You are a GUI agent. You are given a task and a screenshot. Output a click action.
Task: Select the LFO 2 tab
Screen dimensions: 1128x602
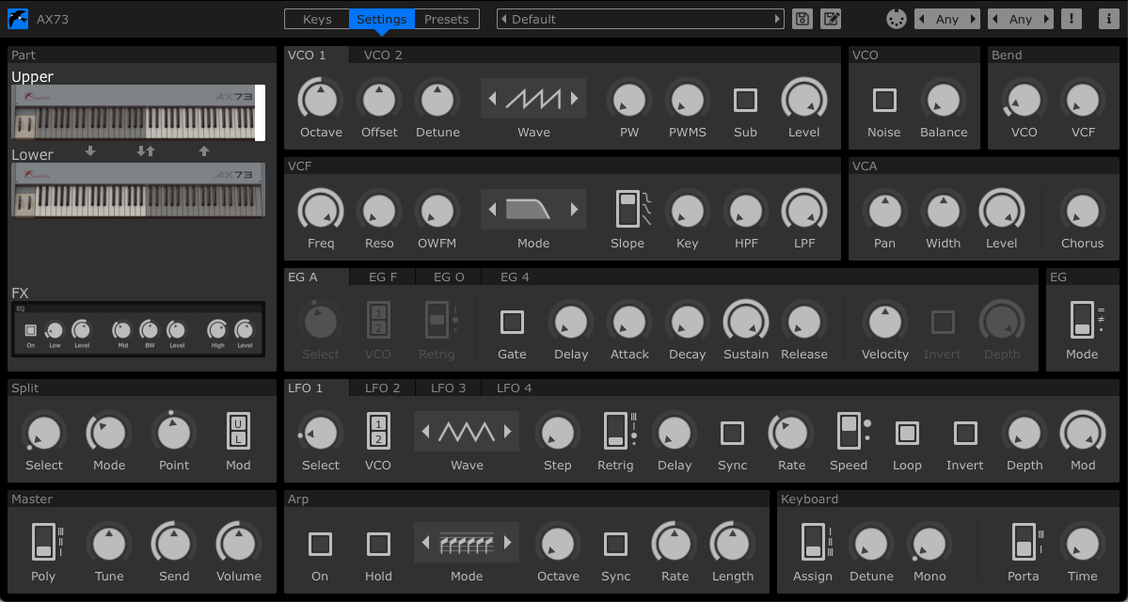coord(381,388)
